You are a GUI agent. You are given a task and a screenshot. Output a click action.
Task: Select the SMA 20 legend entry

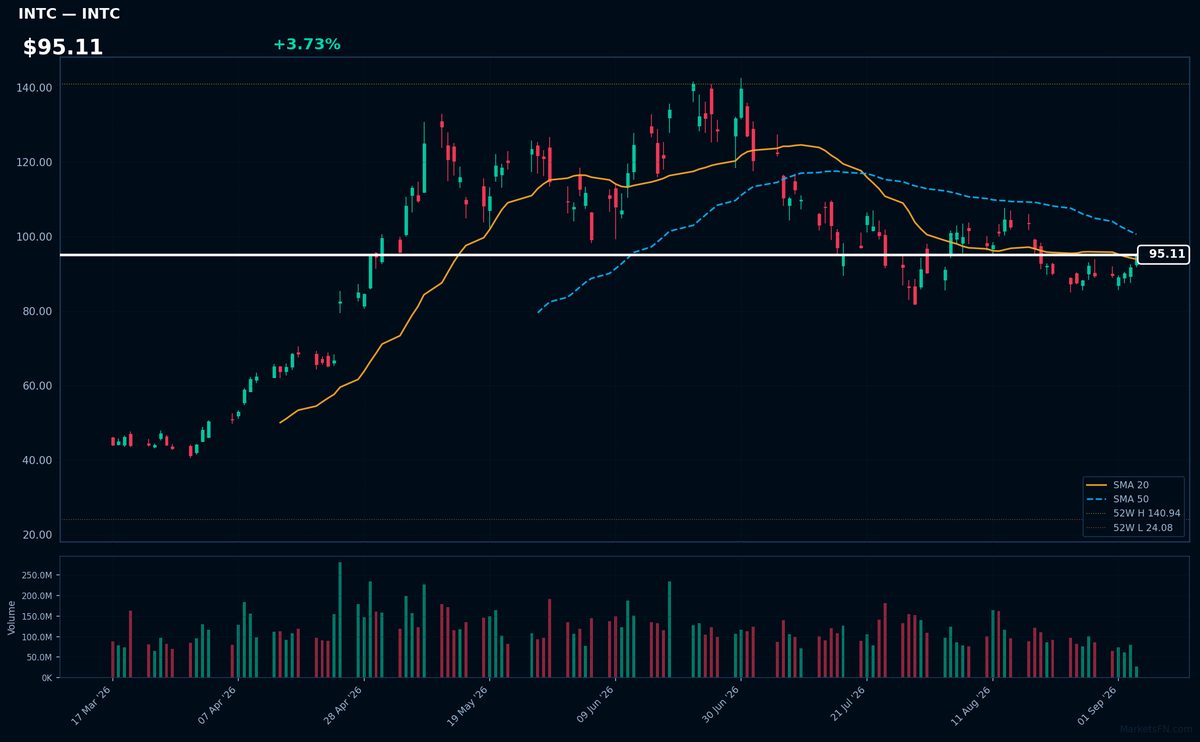click(x=1130, y=484)
